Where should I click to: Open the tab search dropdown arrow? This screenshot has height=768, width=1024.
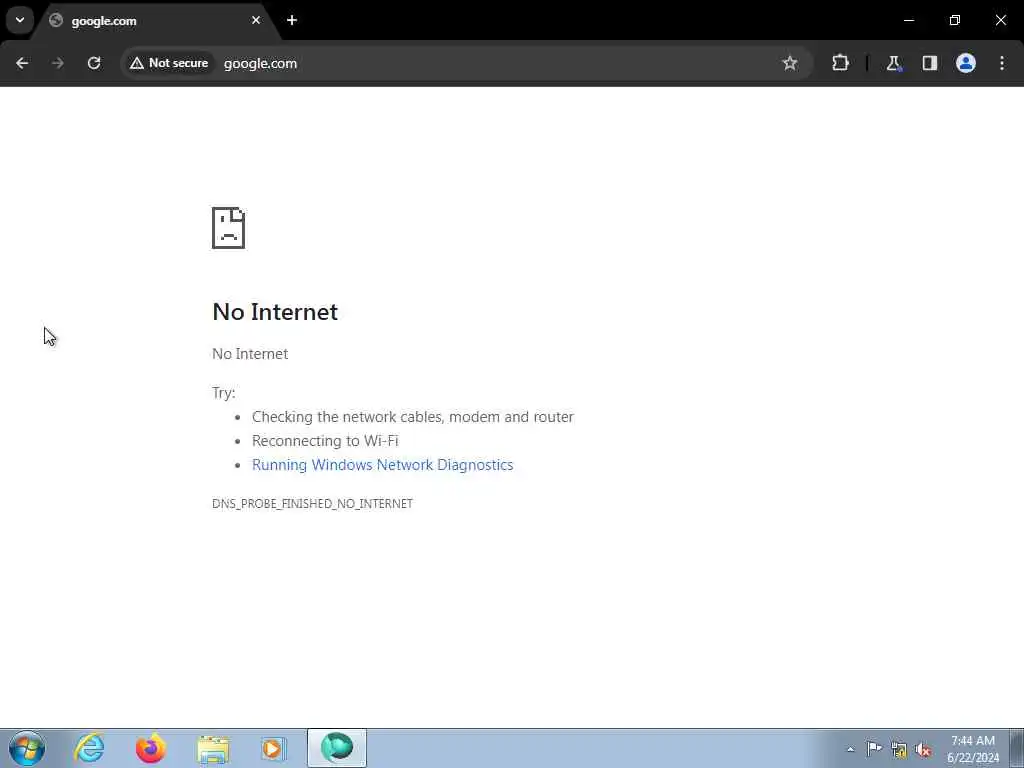(20, 20)
